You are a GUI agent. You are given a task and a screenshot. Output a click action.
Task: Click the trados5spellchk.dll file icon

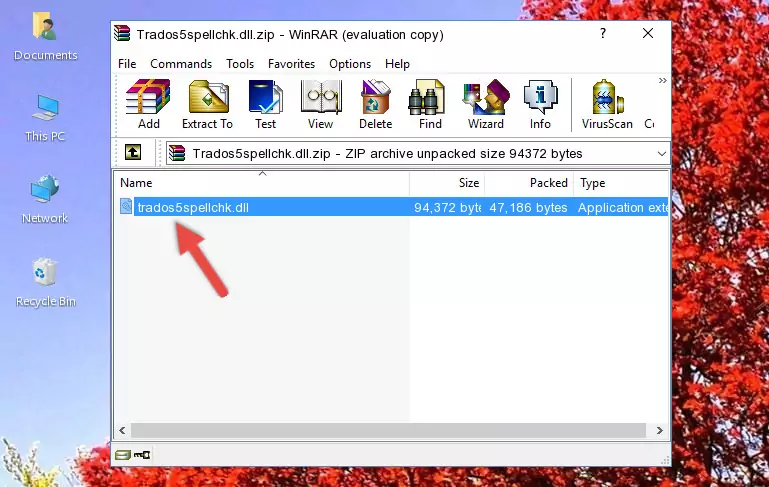point(126,206)
